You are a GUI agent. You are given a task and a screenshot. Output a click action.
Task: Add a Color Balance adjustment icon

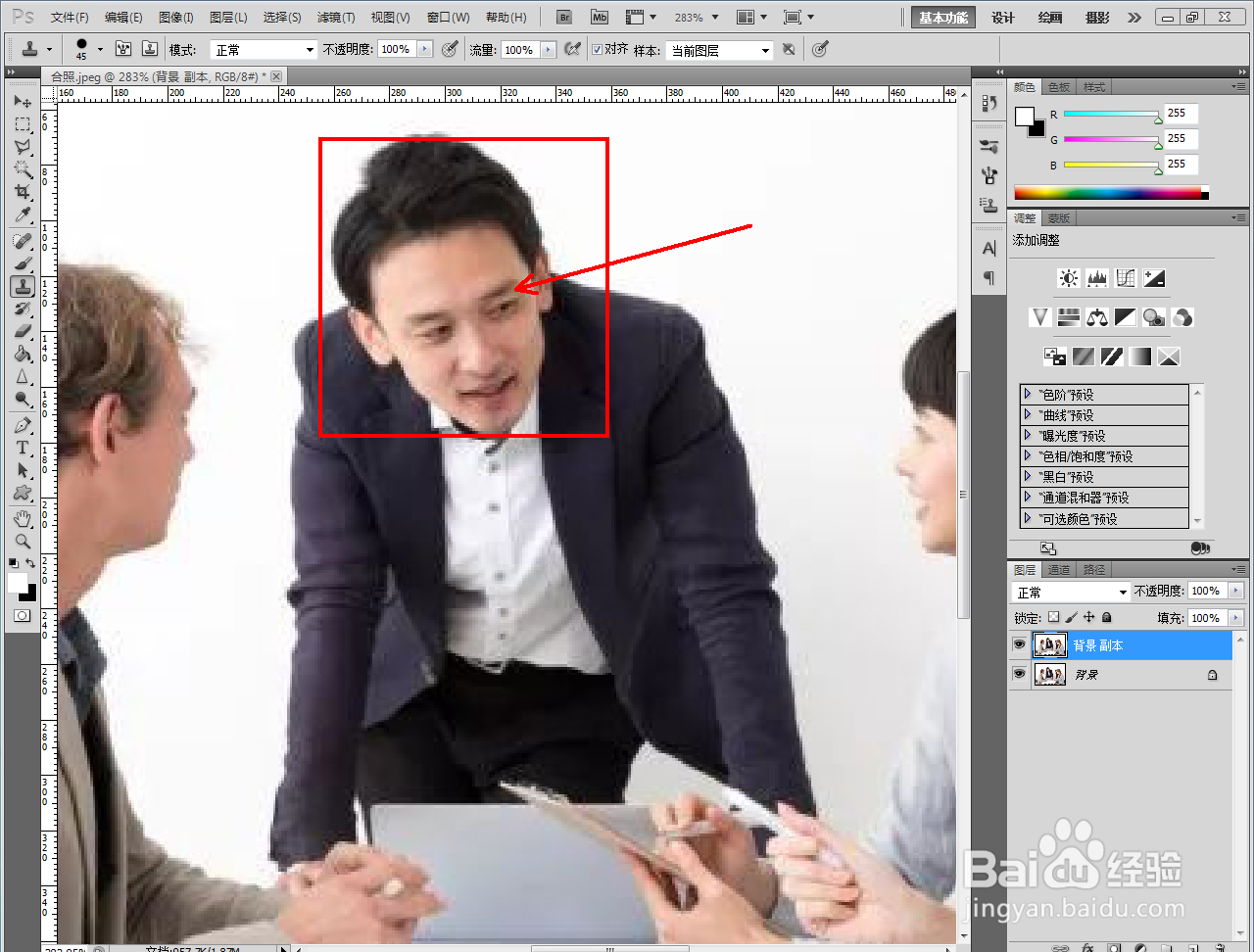(1097, 317)
